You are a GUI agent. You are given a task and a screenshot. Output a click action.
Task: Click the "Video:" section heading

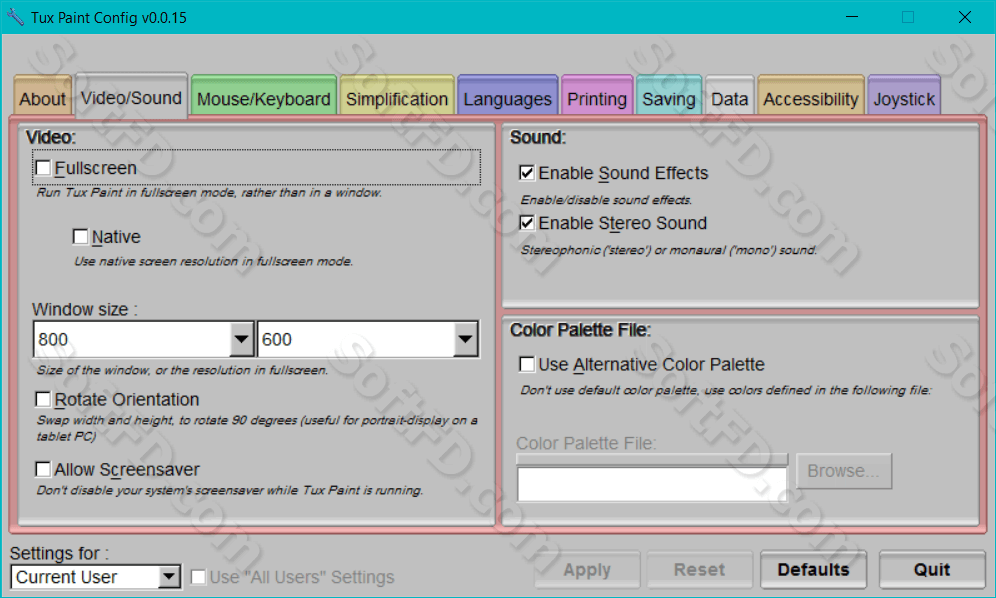pos(50,137)
